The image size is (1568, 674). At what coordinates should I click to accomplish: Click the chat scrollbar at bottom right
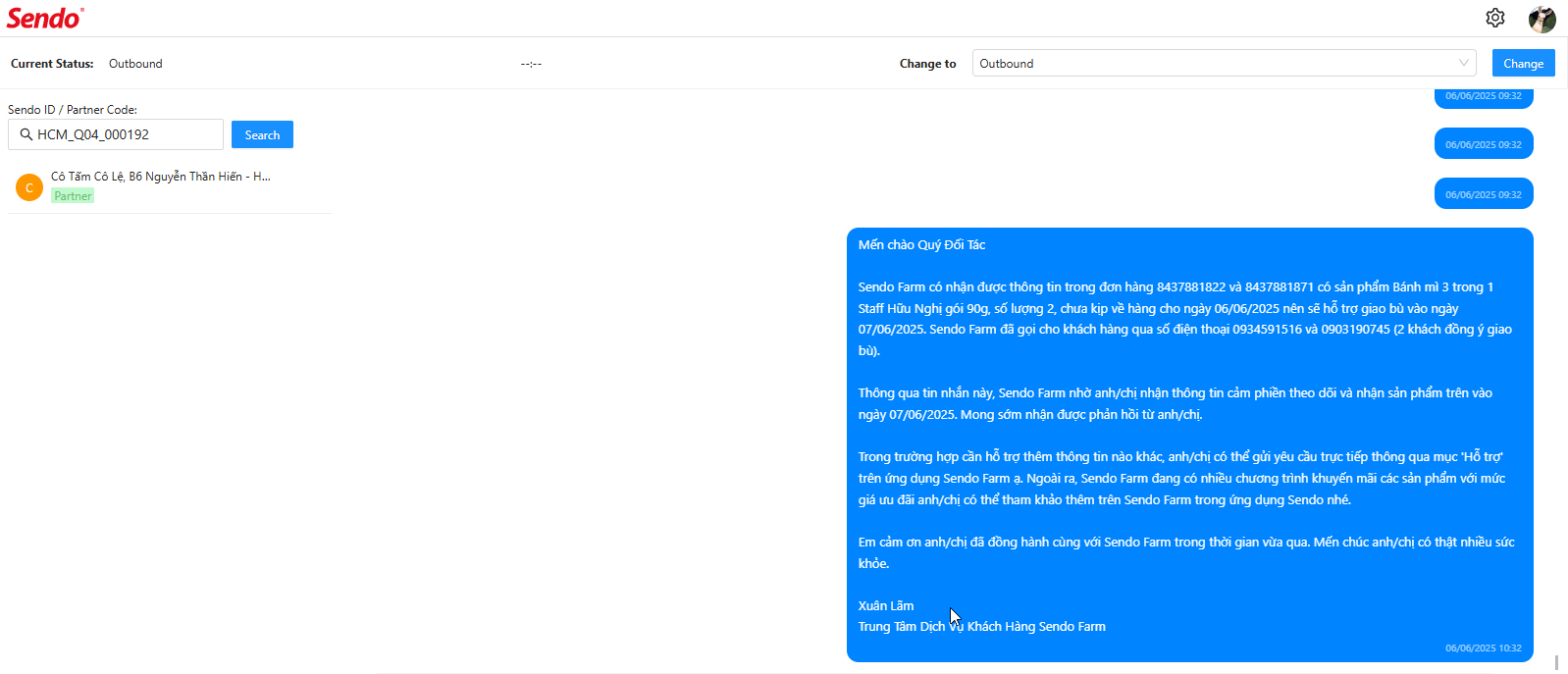click(1557, 662)
